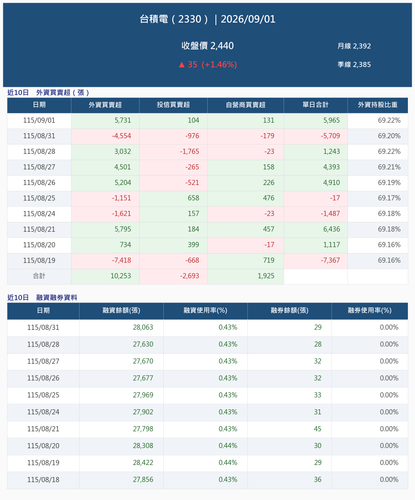
Task: Click the daily total -1,487
Action: 330,214
